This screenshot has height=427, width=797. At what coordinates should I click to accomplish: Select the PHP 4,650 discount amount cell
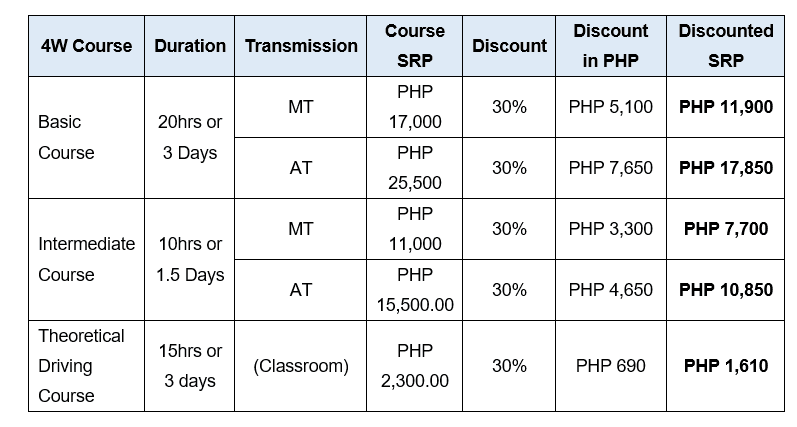coord(610,290)
